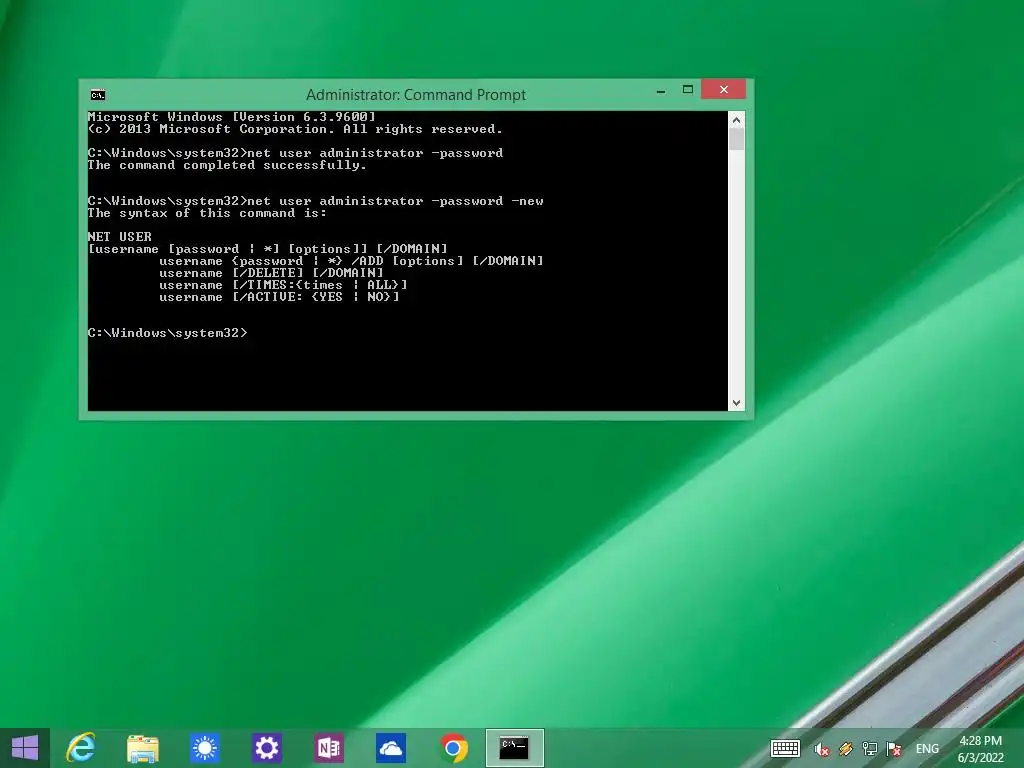Open the Command Prompt system menu icon

click(x=98, y=95)
